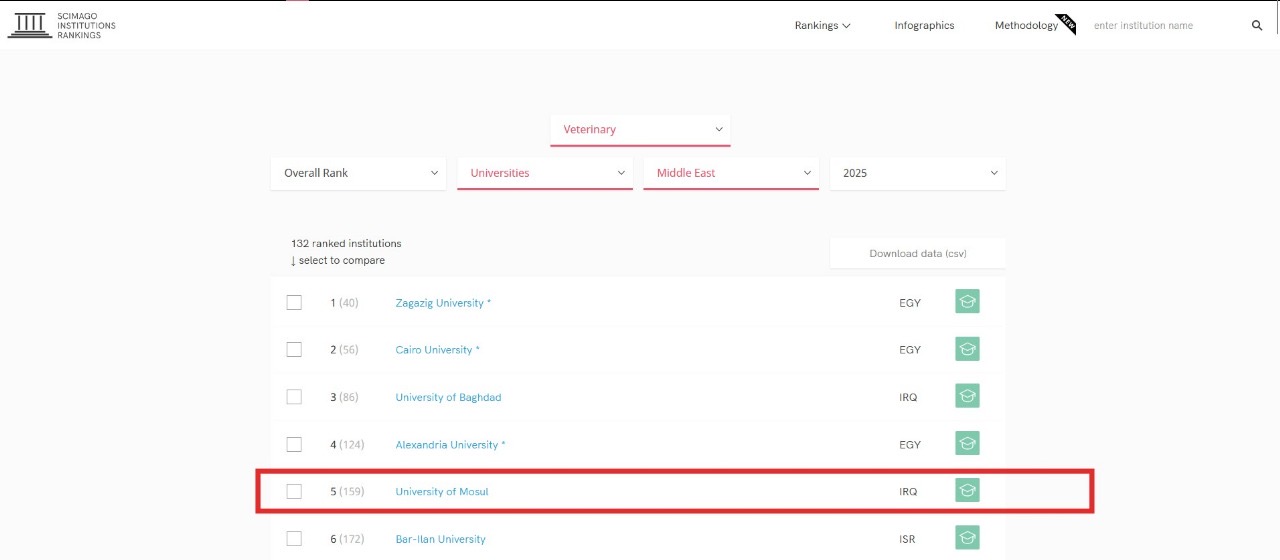Click graduation cap icon for Zagazig University
The height and width of the screenshot is (560, 1280).
click(x=967, y=302)
